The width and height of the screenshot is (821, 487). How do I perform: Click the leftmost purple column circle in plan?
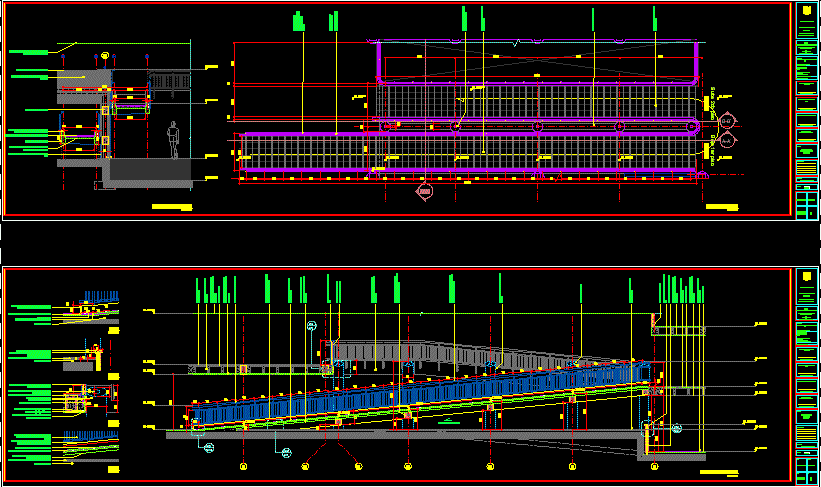point(385,126)
